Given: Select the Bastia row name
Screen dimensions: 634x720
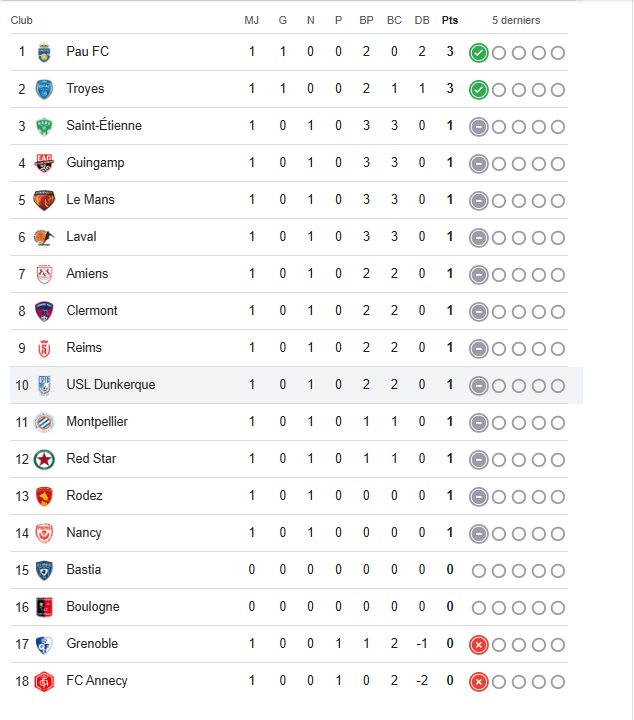Looking at the screenshot, I should [83, 570].
